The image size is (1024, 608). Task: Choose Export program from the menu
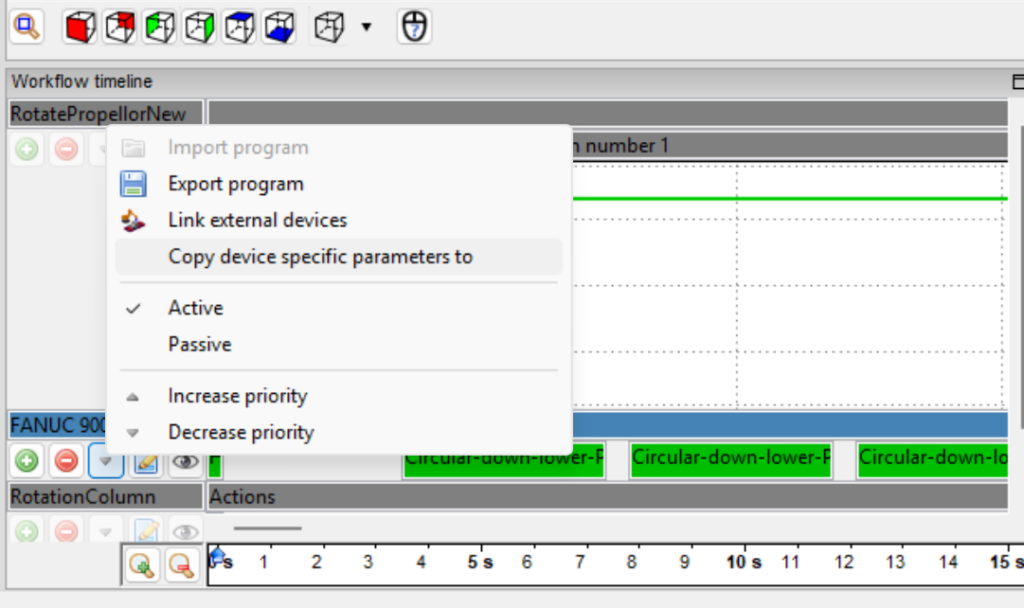[x=235, y=184]
